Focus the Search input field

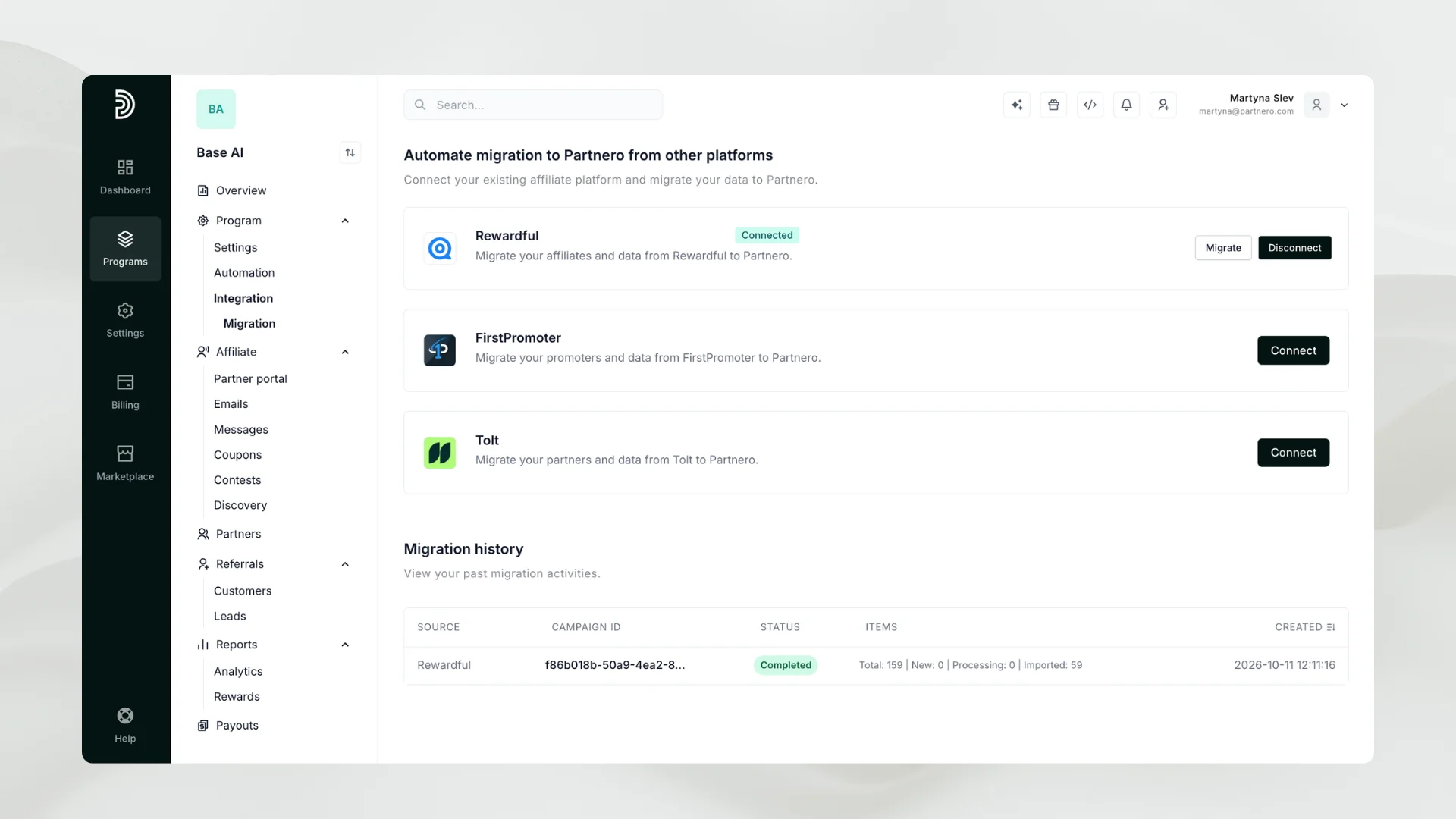point(533,105)
